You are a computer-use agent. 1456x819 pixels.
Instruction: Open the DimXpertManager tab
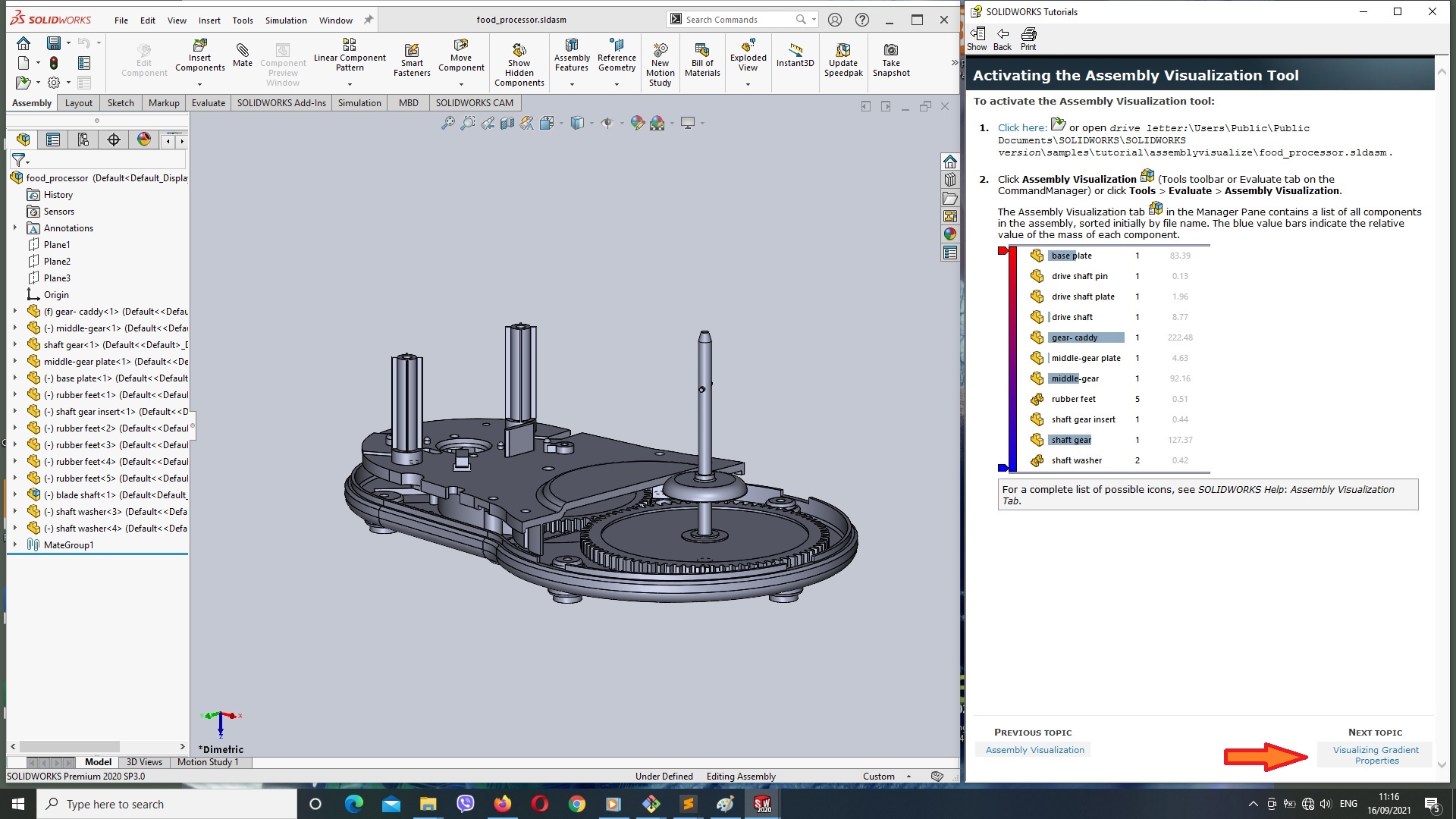114,140
